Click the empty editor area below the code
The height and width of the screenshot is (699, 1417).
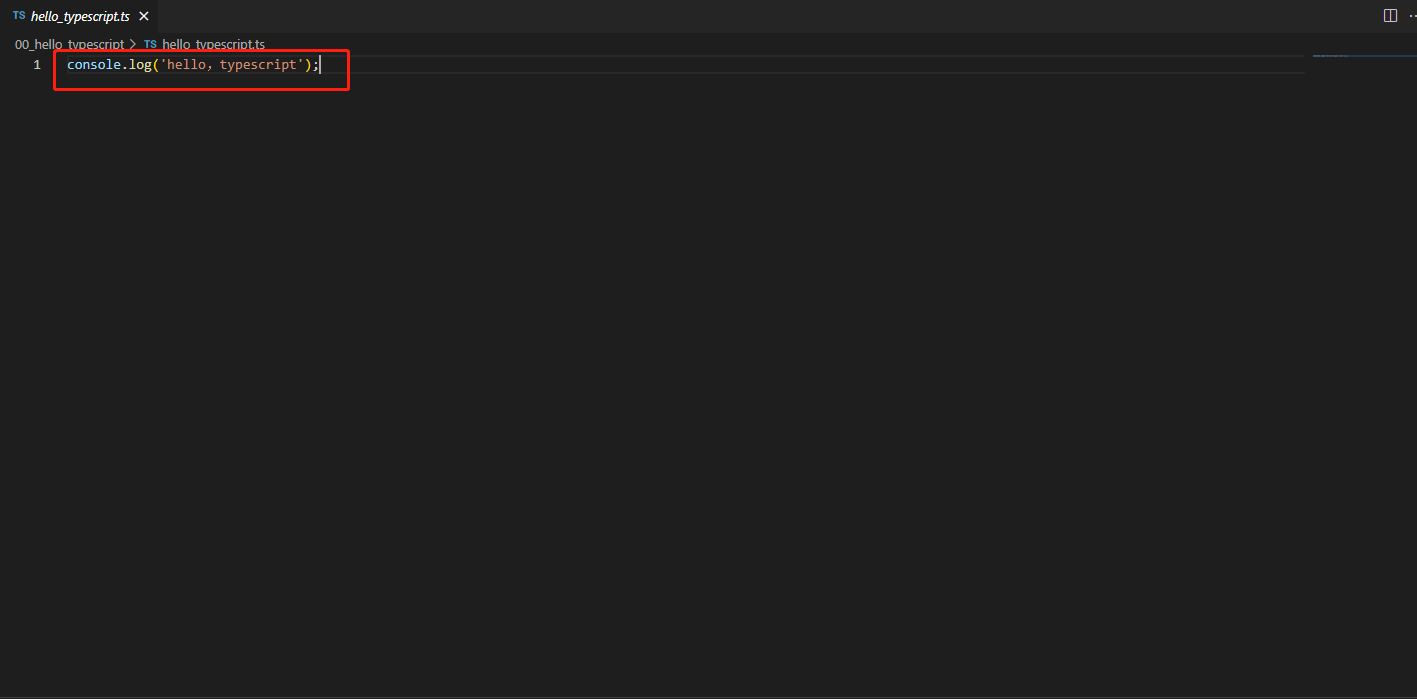click(x=680, y=380)
